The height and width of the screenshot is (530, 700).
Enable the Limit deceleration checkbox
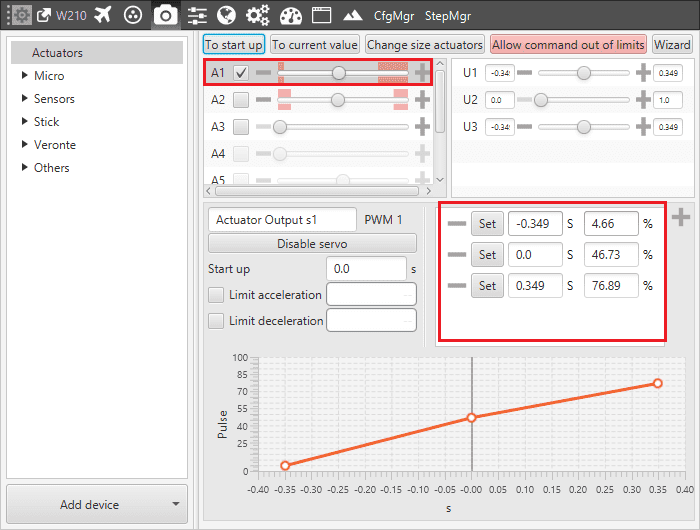(x=216, y=321)
